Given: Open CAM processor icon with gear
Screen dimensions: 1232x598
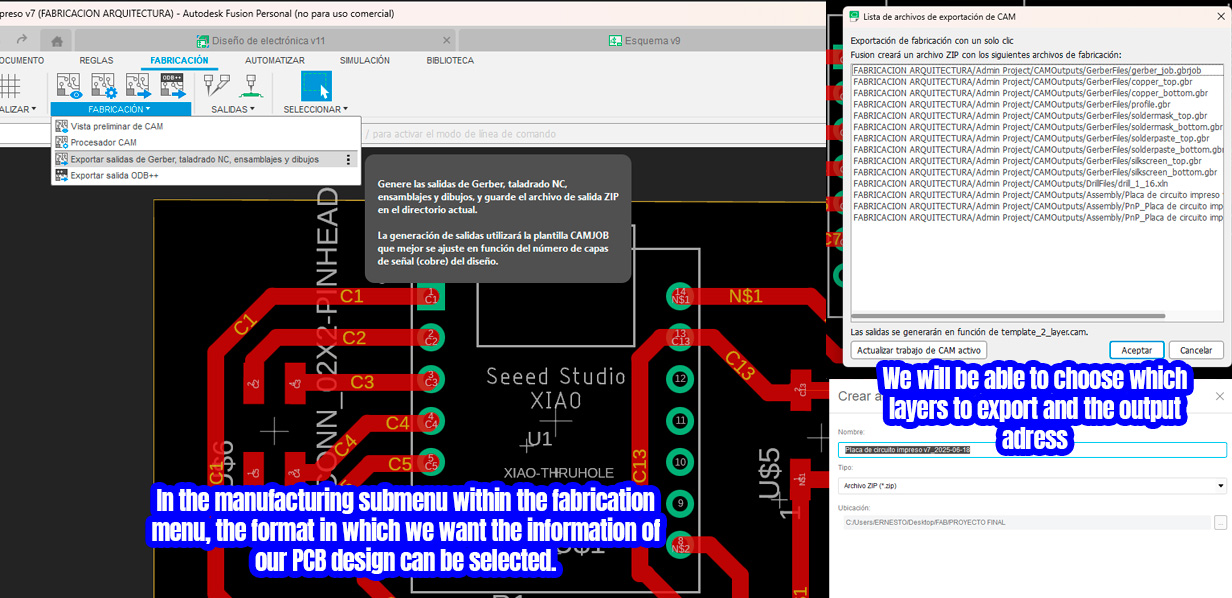Looking at the screenshot, I should coord(103,85).
